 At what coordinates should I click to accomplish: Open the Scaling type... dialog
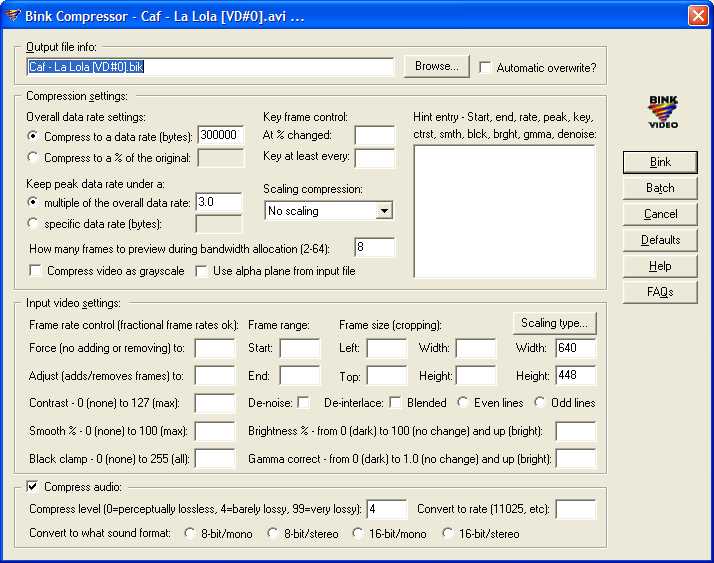click(555, 323)
